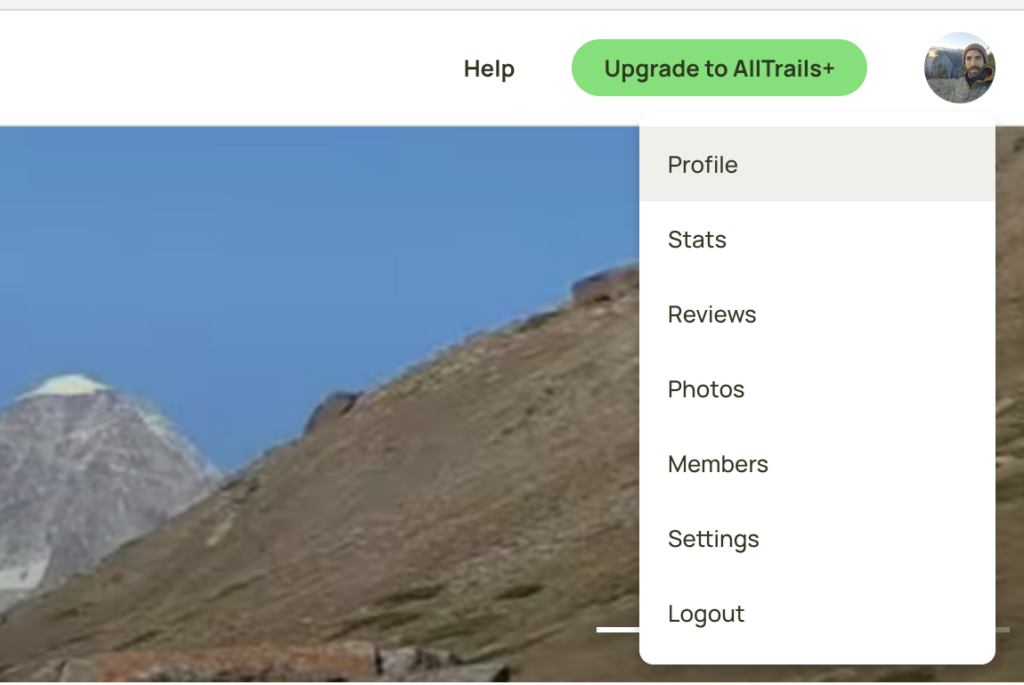Open Stats from the dropdown menu
Screen dimensions: 1024x685
click(x=697, y=240)
